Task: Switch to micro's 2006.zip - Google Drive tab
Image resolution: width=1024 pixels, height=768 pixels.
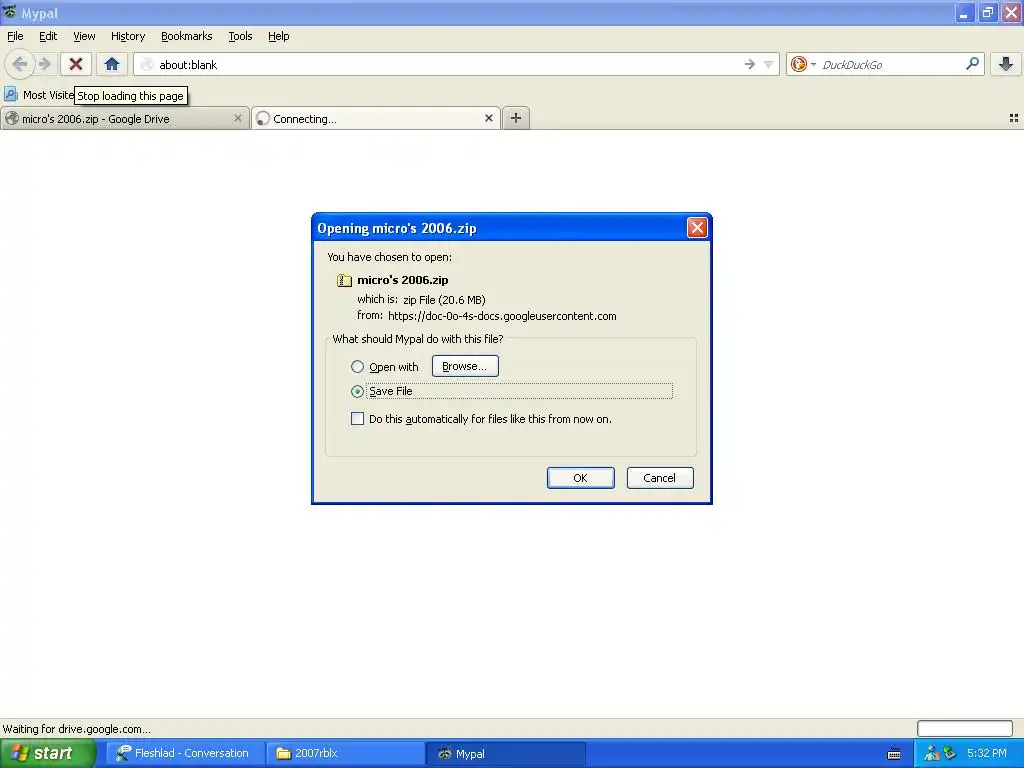Action: tap(124, 118)
